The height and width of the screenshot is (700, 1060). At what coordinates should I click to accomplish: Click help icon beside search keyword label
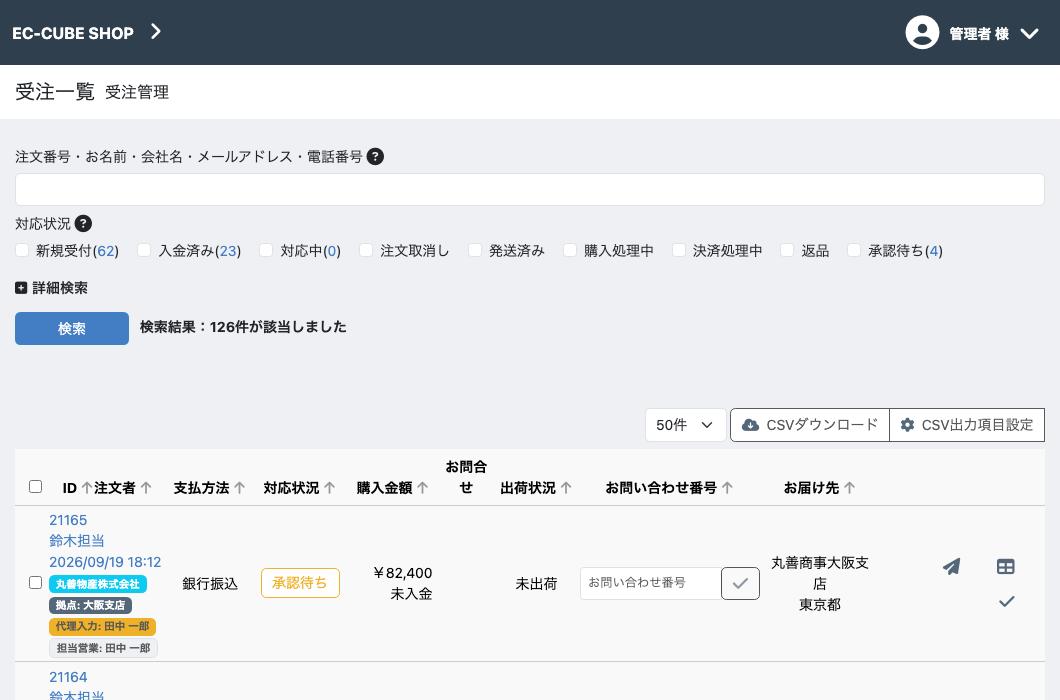[x=375, y=156]
